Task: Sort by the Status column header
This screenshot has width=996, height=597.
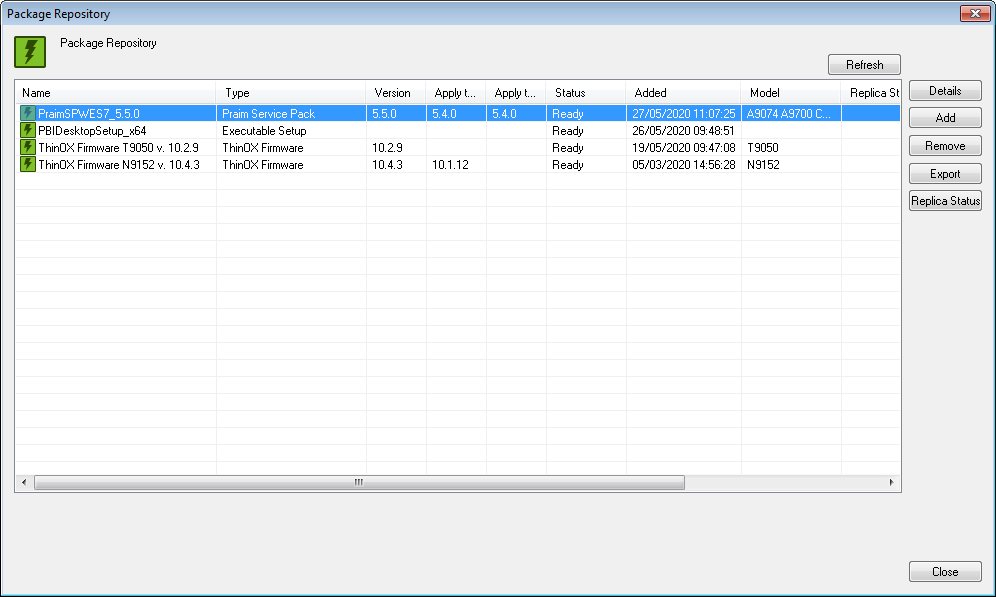Action: coord(586,93)
